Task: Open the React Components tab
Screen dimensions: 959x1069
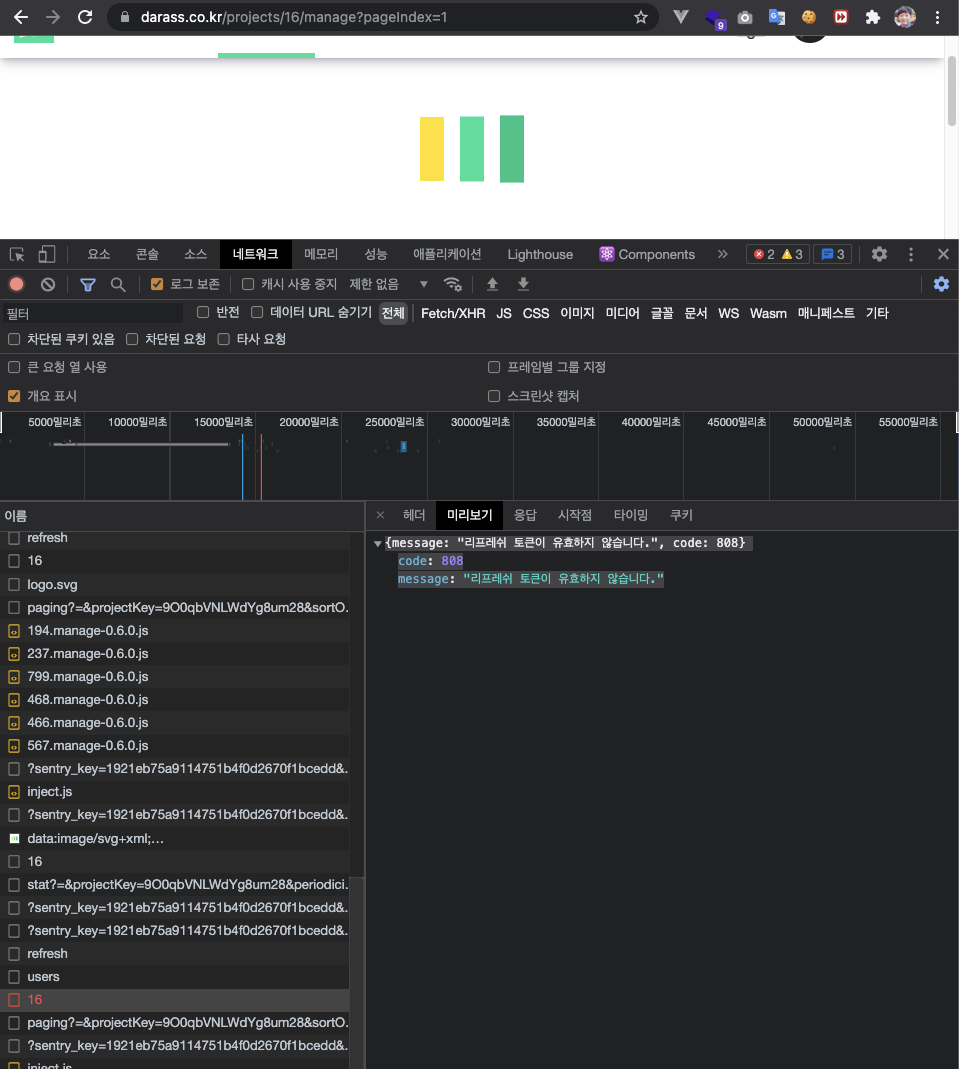Action: tap(648, 254)
